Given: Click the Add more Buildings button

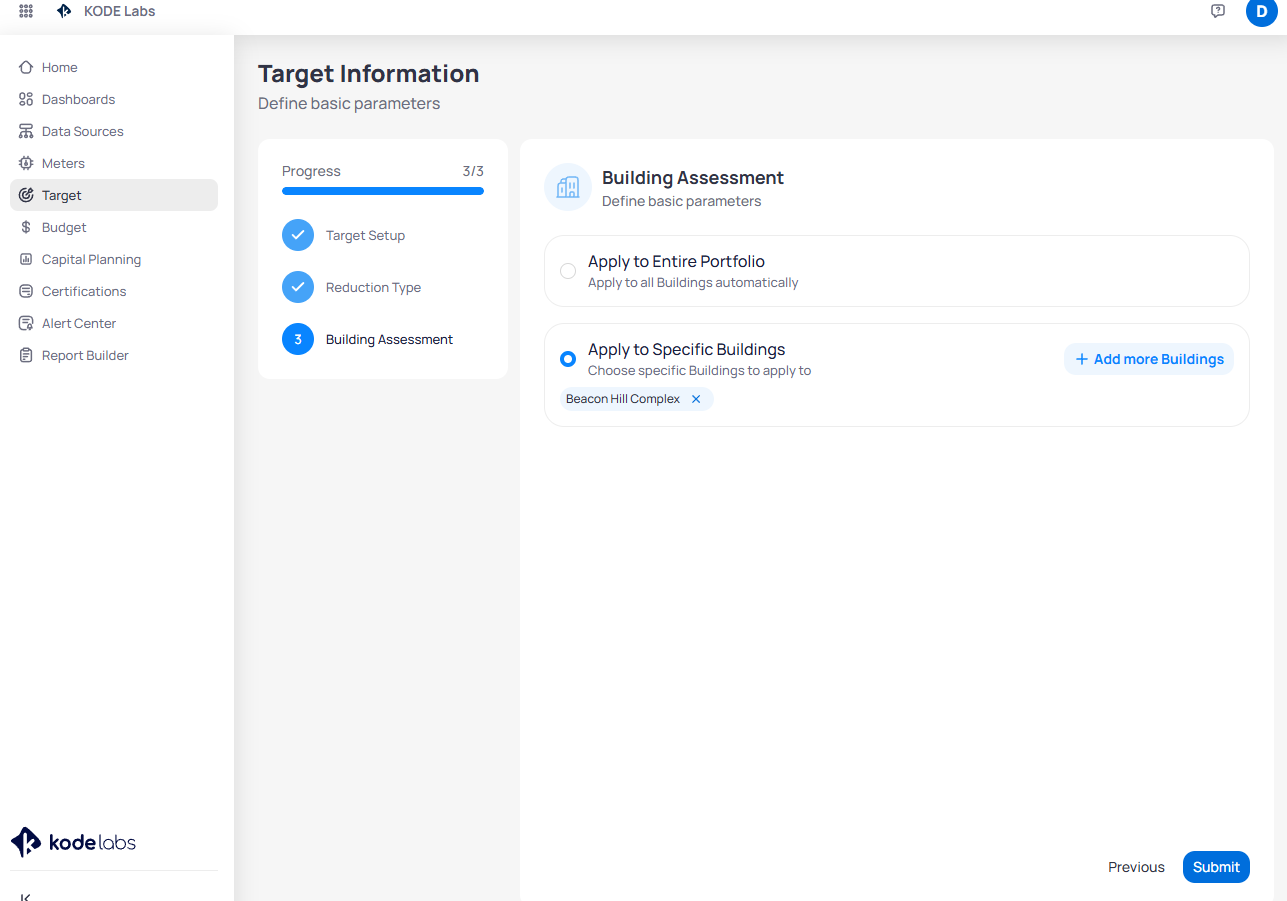Looking at the screenshot, I should pos(1149,359).
